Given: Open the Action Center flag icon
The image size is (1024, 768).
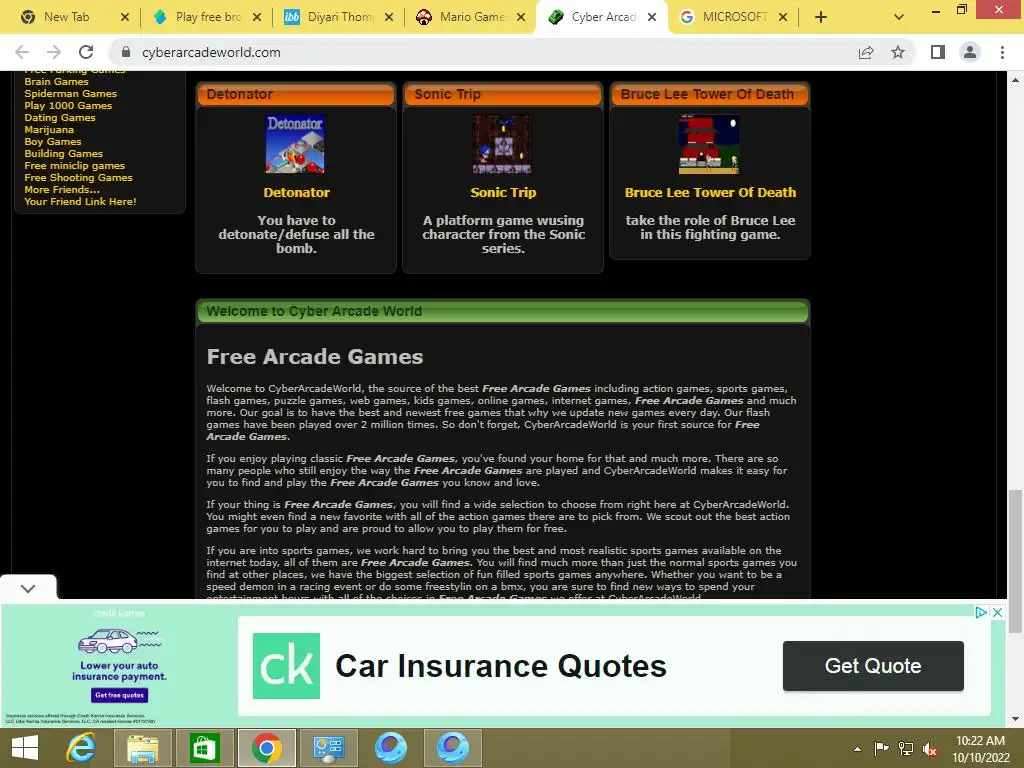Looking at the screenshot, I should pos(881,749).
